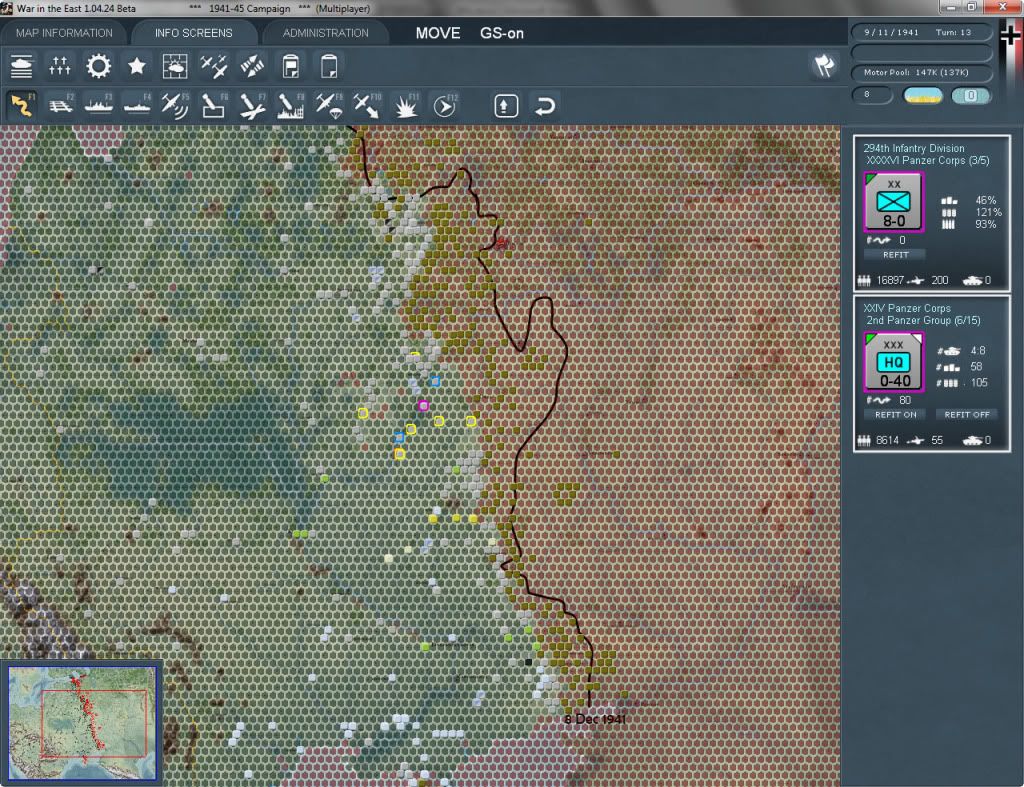
Task: Select the F10 air transfer mode
Action: pyautogui.click(x=367, y=106)
